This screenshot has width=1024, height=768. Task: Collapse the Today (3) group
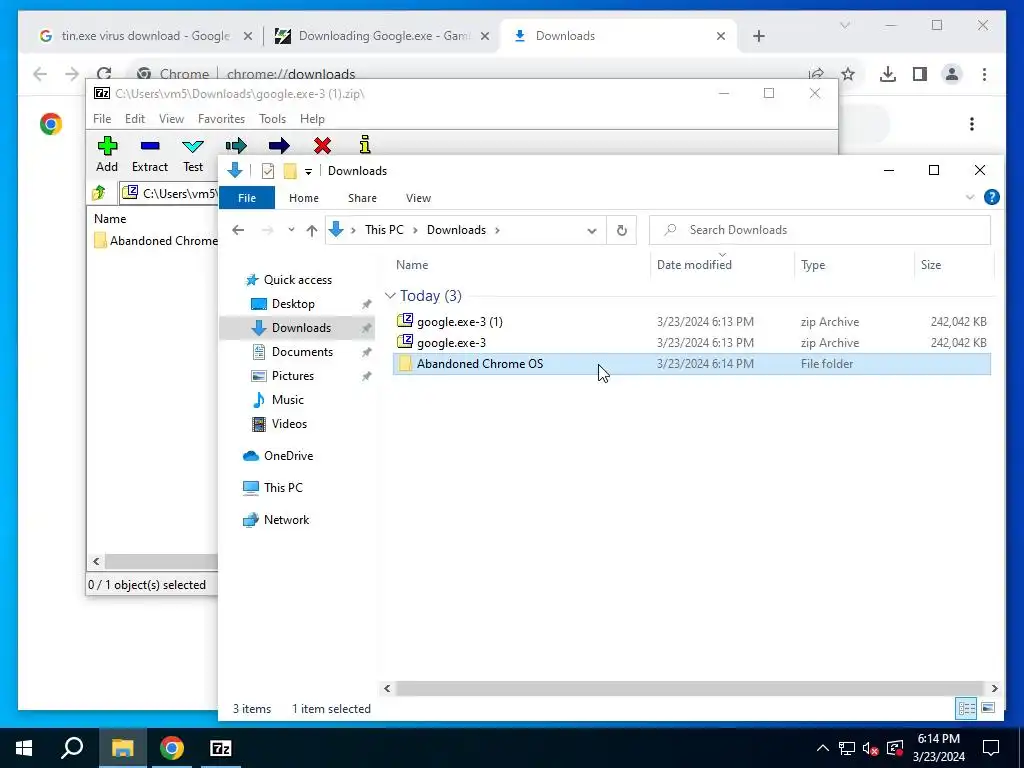(x=390, y=296)
